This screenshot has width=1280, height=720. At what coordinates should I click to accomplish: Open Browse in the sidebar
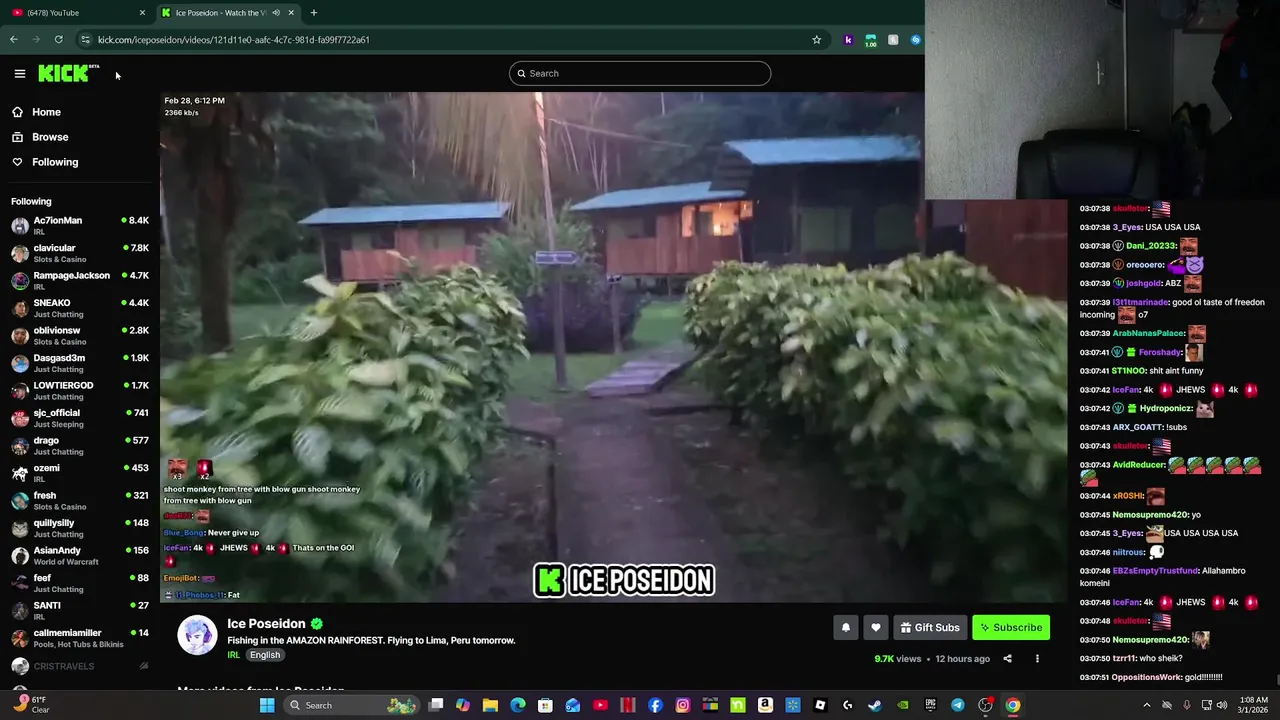[x=40, y=137]
